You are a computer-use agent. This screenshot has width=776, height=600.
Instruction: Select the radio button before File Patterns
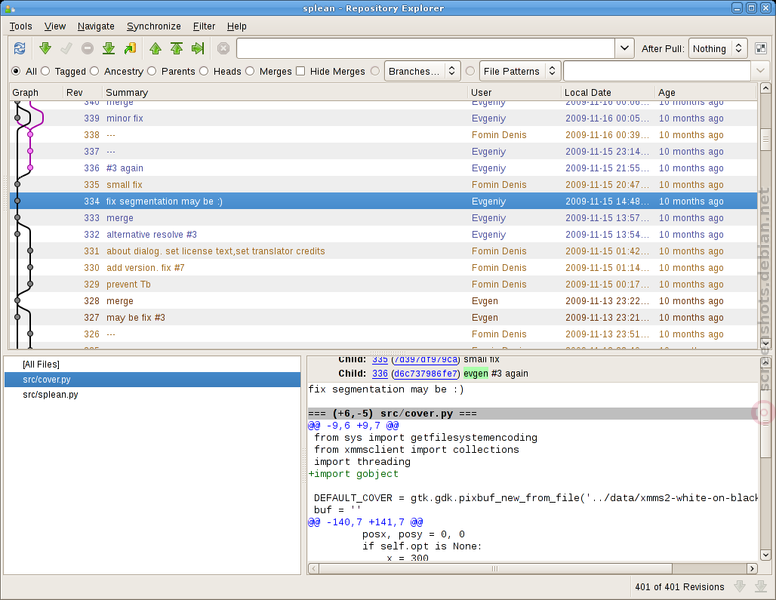470,71
